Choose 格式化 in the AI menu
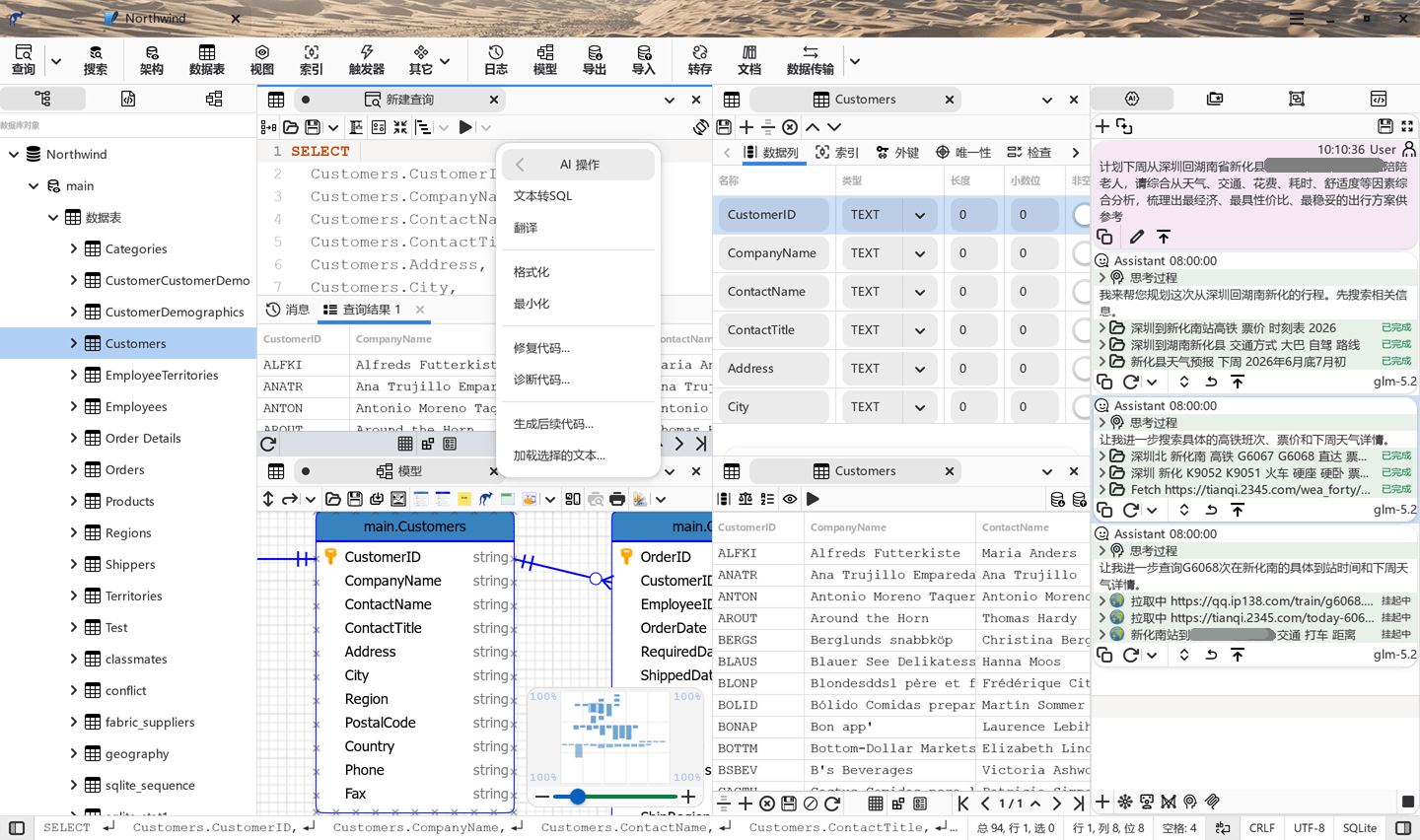 [x=532, y=272]
